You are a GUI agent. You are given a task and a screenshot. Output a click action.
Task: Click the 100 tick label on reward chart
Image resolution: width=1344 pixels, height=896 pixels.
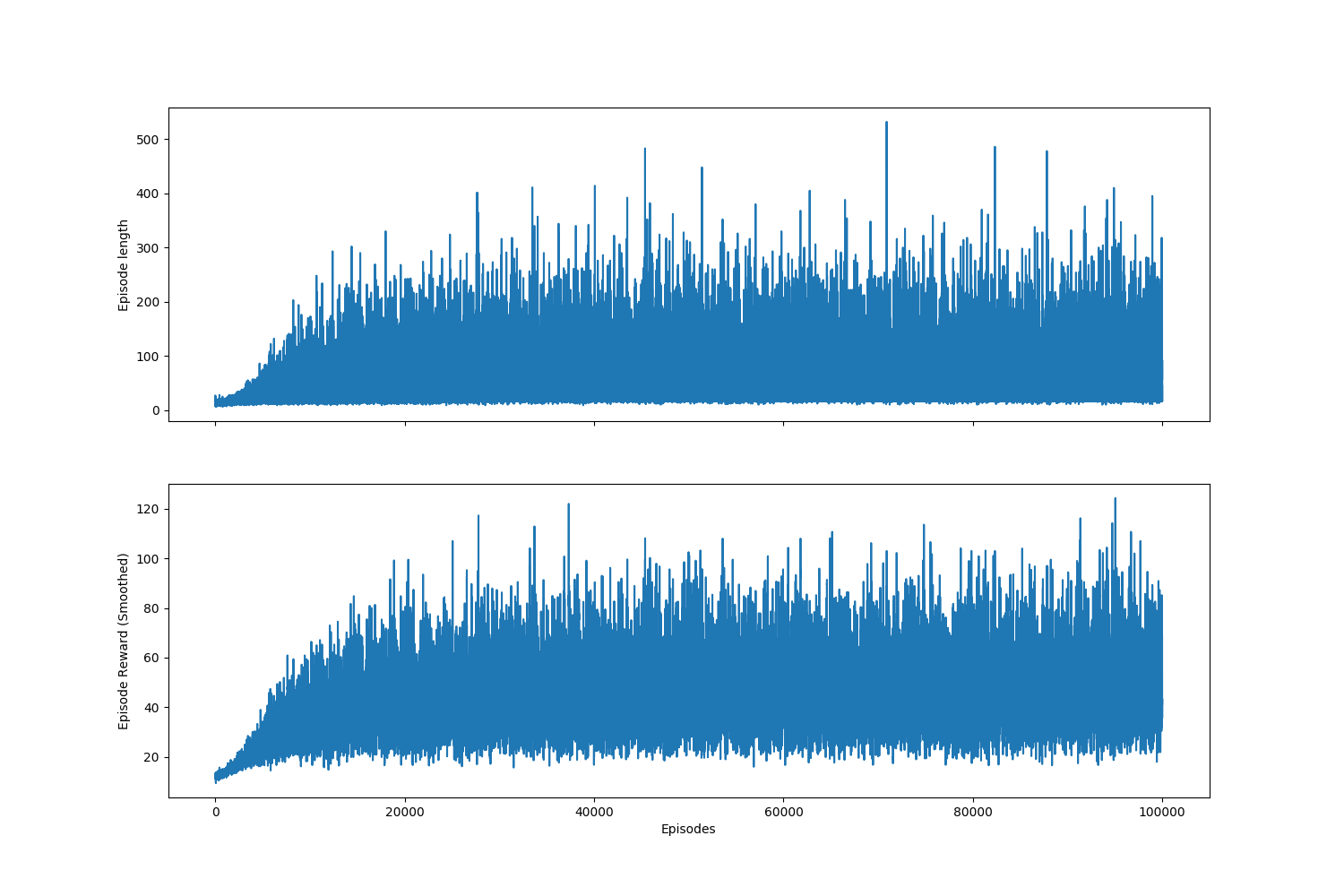[149, 559]
